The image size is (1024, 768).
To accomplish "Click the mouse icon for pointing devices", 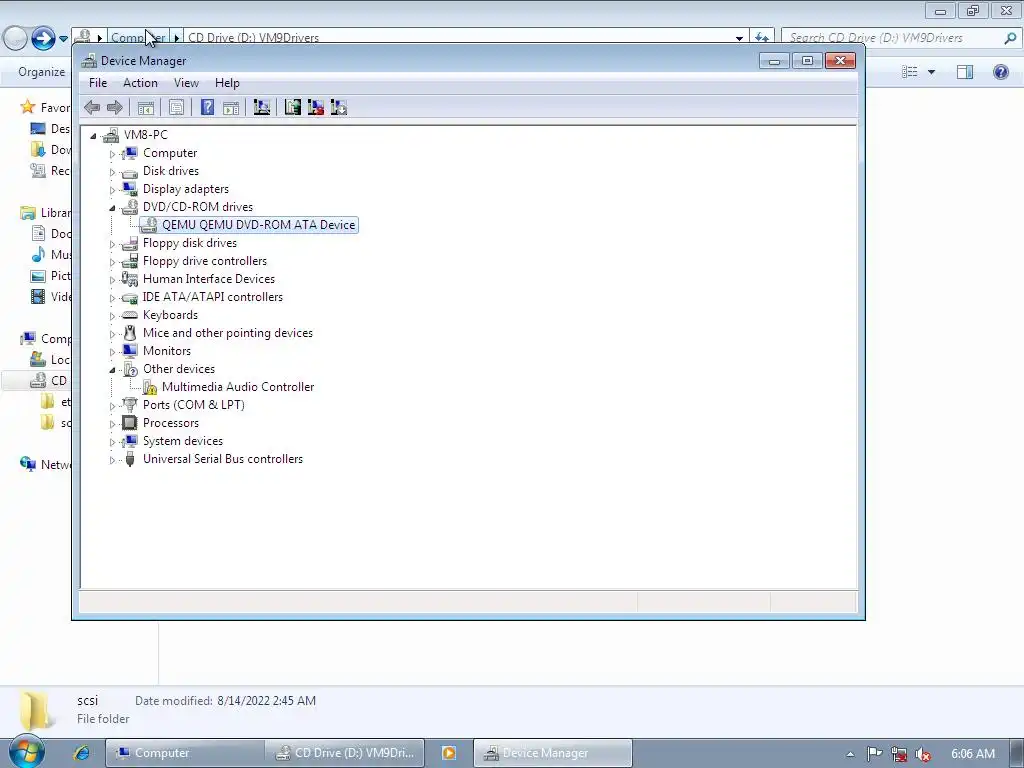I will [130, 333].
